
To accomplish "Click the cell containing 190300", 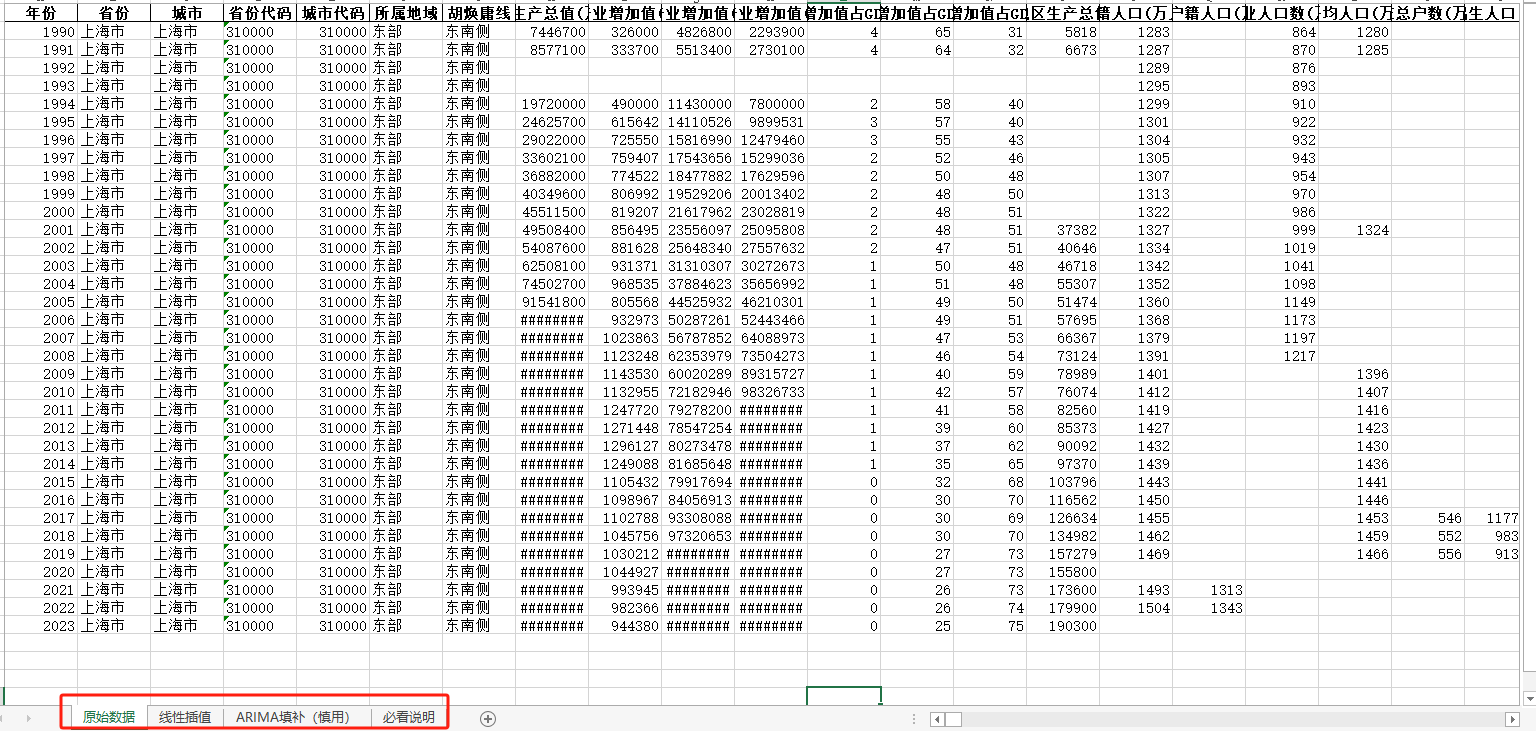I will [1063, 626].
